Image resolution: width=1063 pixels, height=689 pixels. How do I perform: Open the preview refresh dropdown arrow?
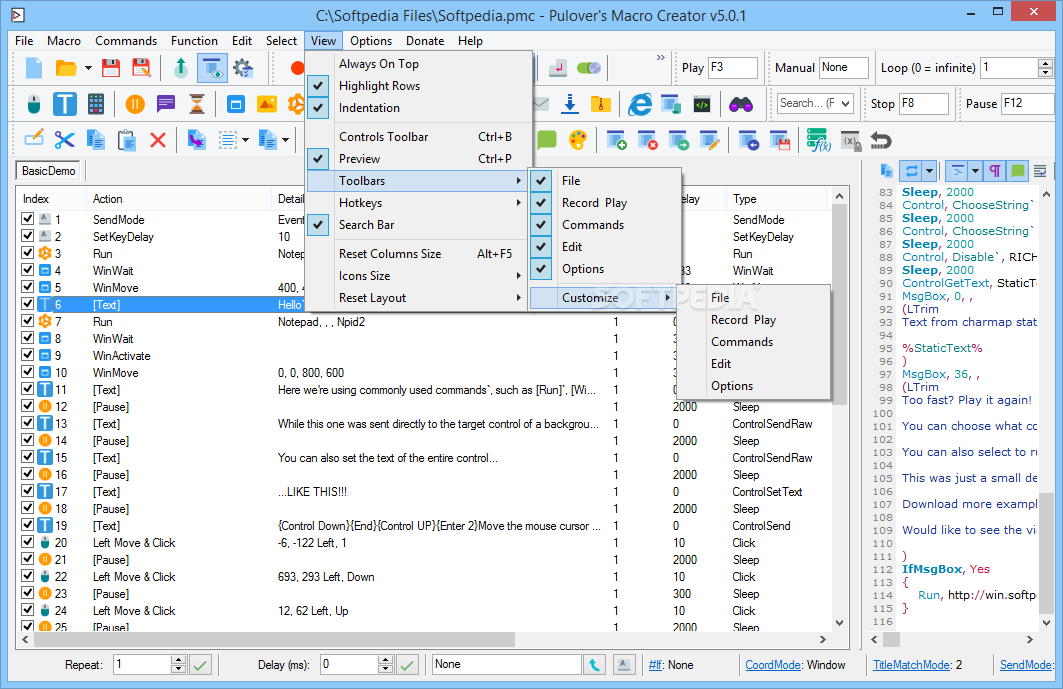click(x=929, y=170)
